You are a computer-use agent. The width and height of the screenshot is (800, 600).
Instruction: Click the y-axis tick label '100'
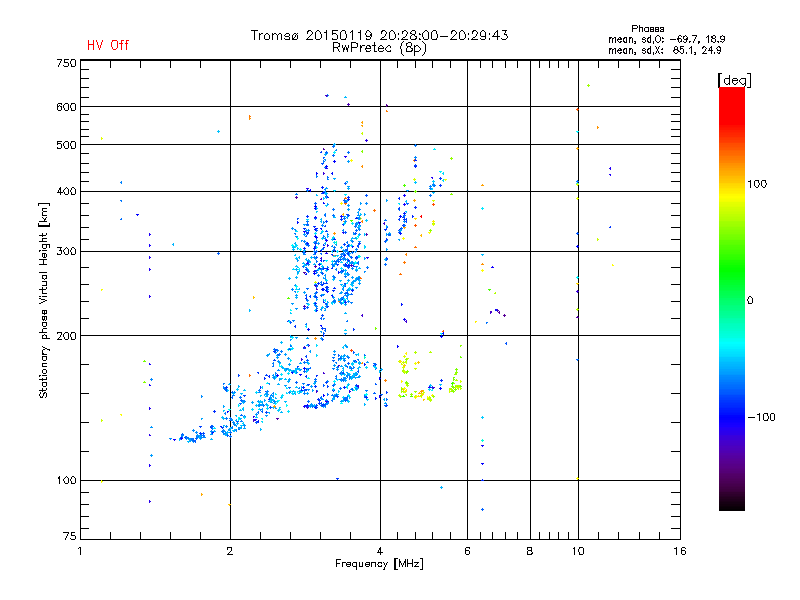[66, 480]
